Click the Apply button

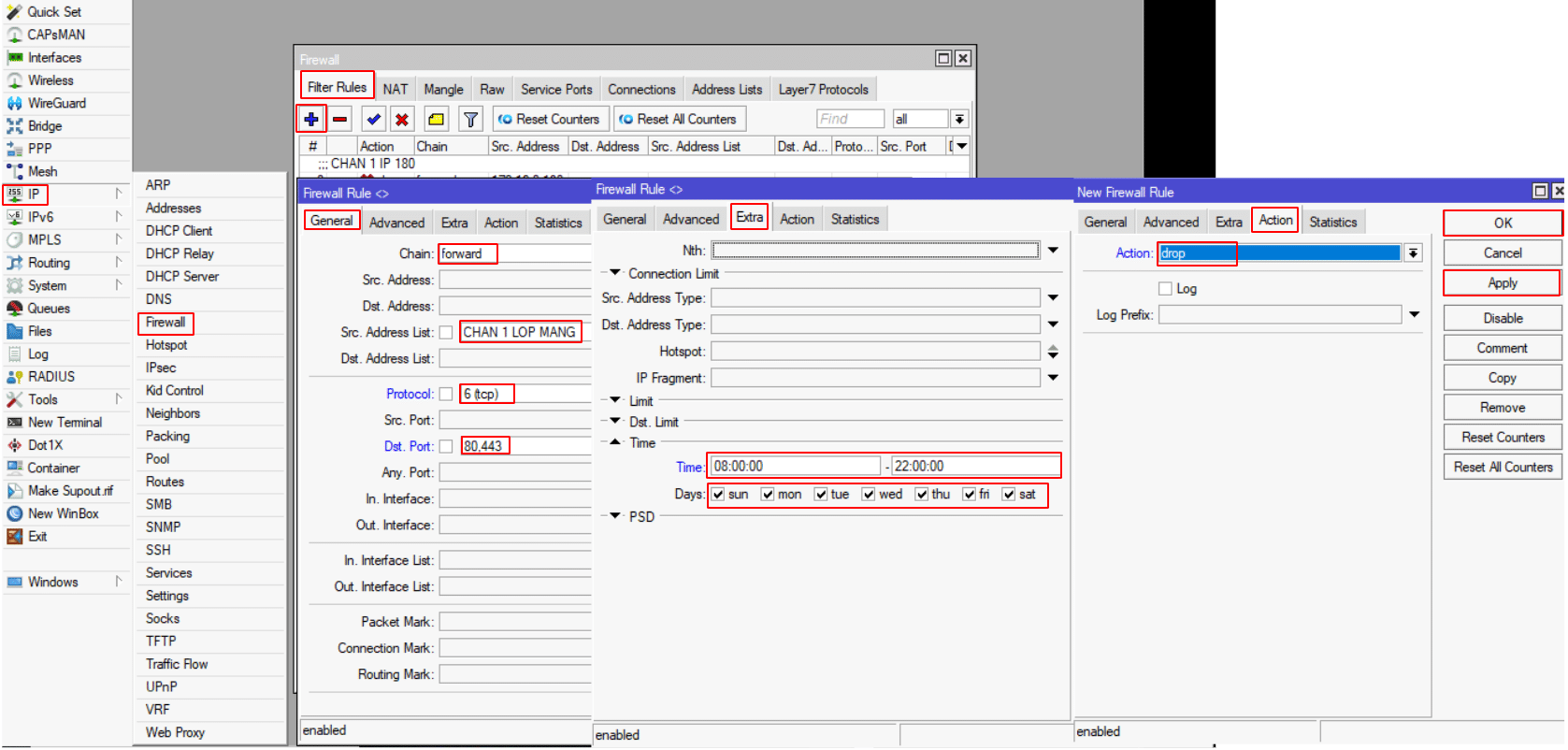point(1503,282)
